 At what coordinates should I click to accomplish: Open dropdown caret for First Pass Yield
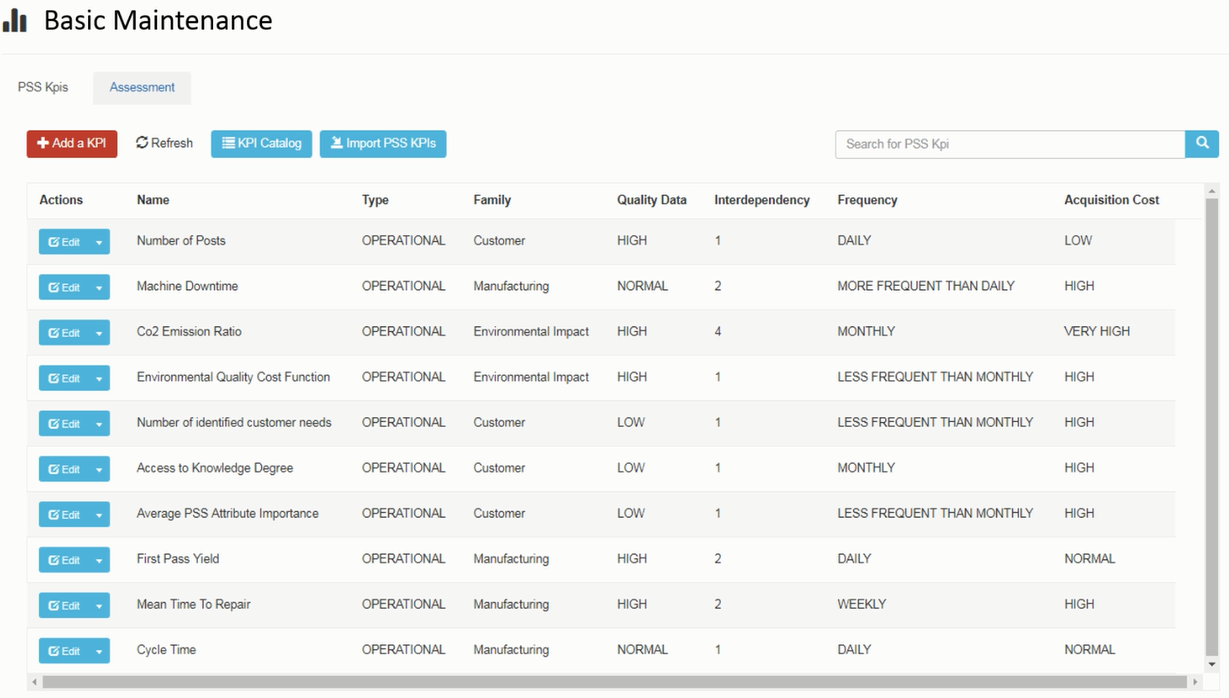[x=99, y=561]
